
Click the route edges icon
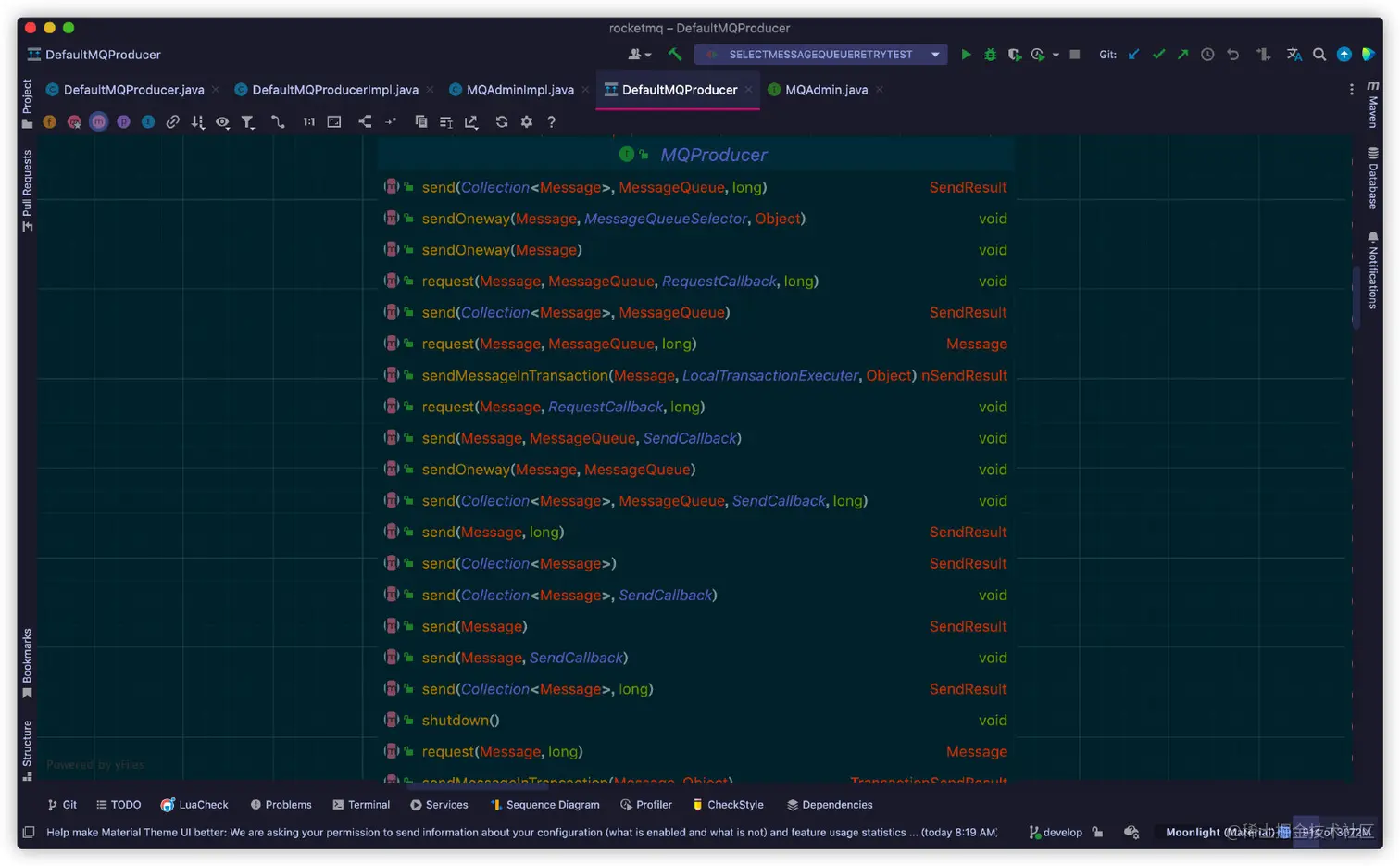391,121
